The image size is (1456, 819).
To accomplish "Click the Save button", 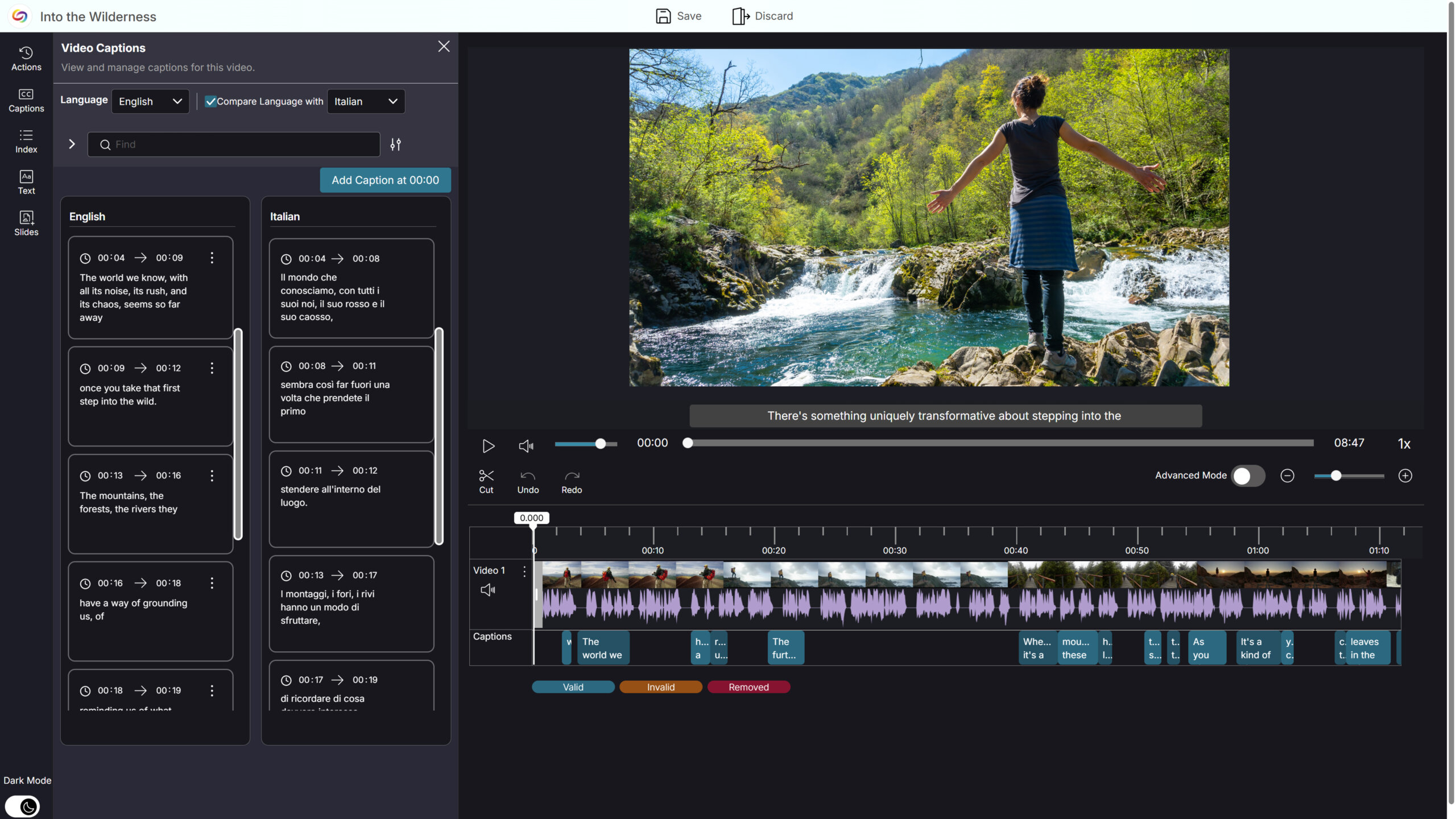I will 678,16.
